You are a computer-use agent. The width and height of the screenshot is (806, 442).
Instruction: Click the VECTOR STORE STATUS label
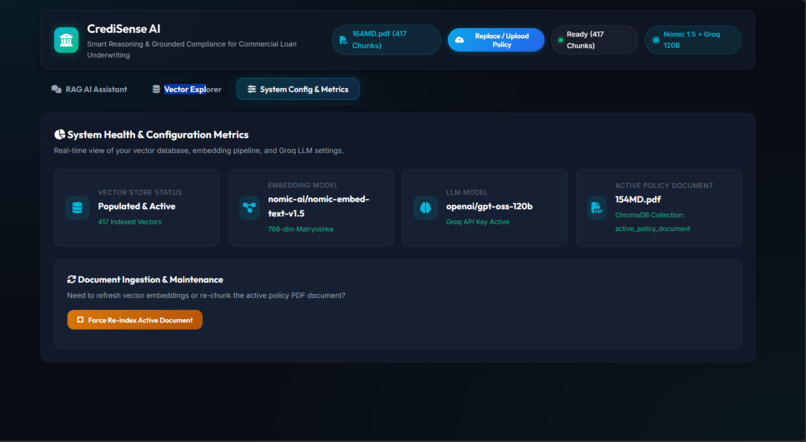click(x=140, y=192)
